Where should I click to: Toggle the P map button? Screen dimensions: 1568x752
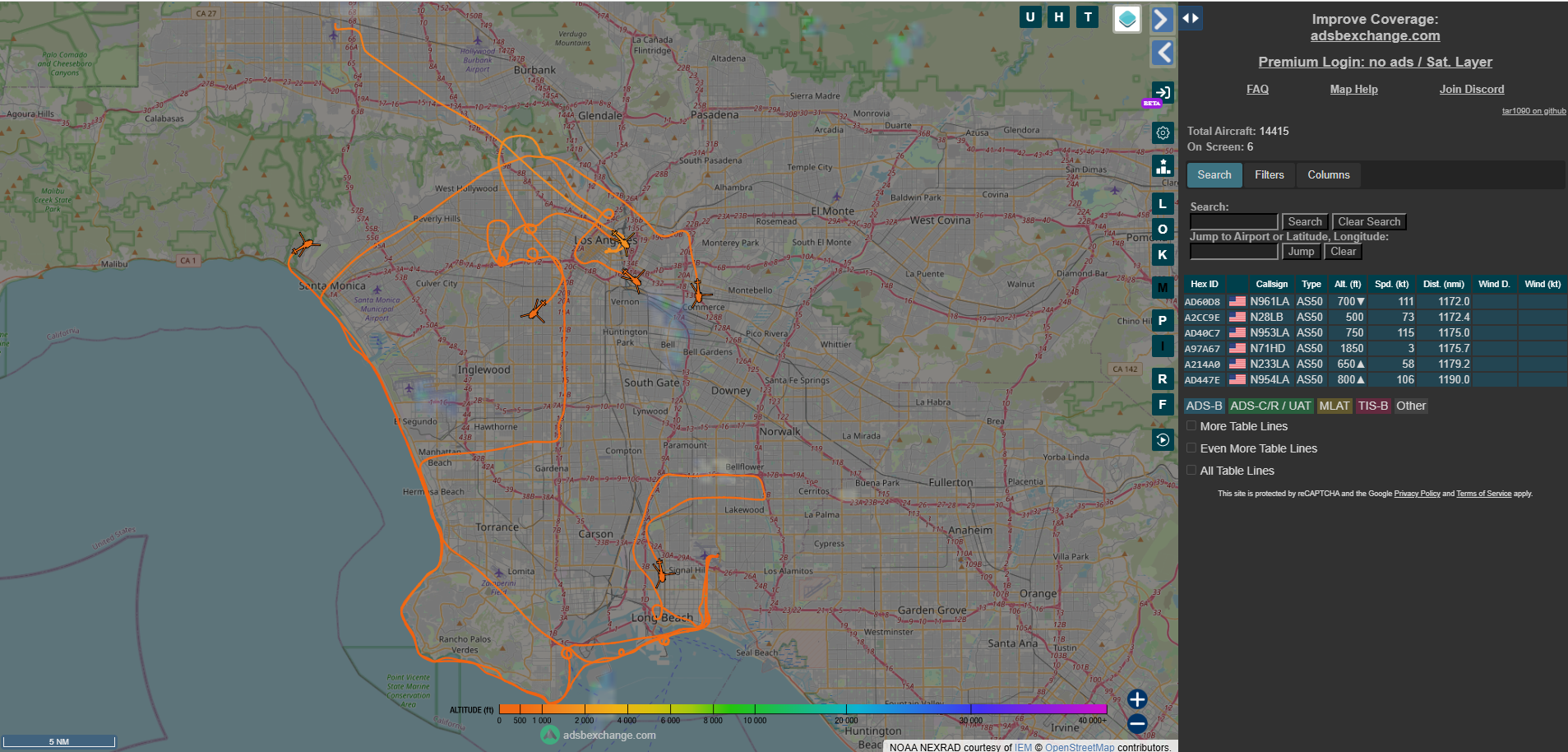point(1163,321)
